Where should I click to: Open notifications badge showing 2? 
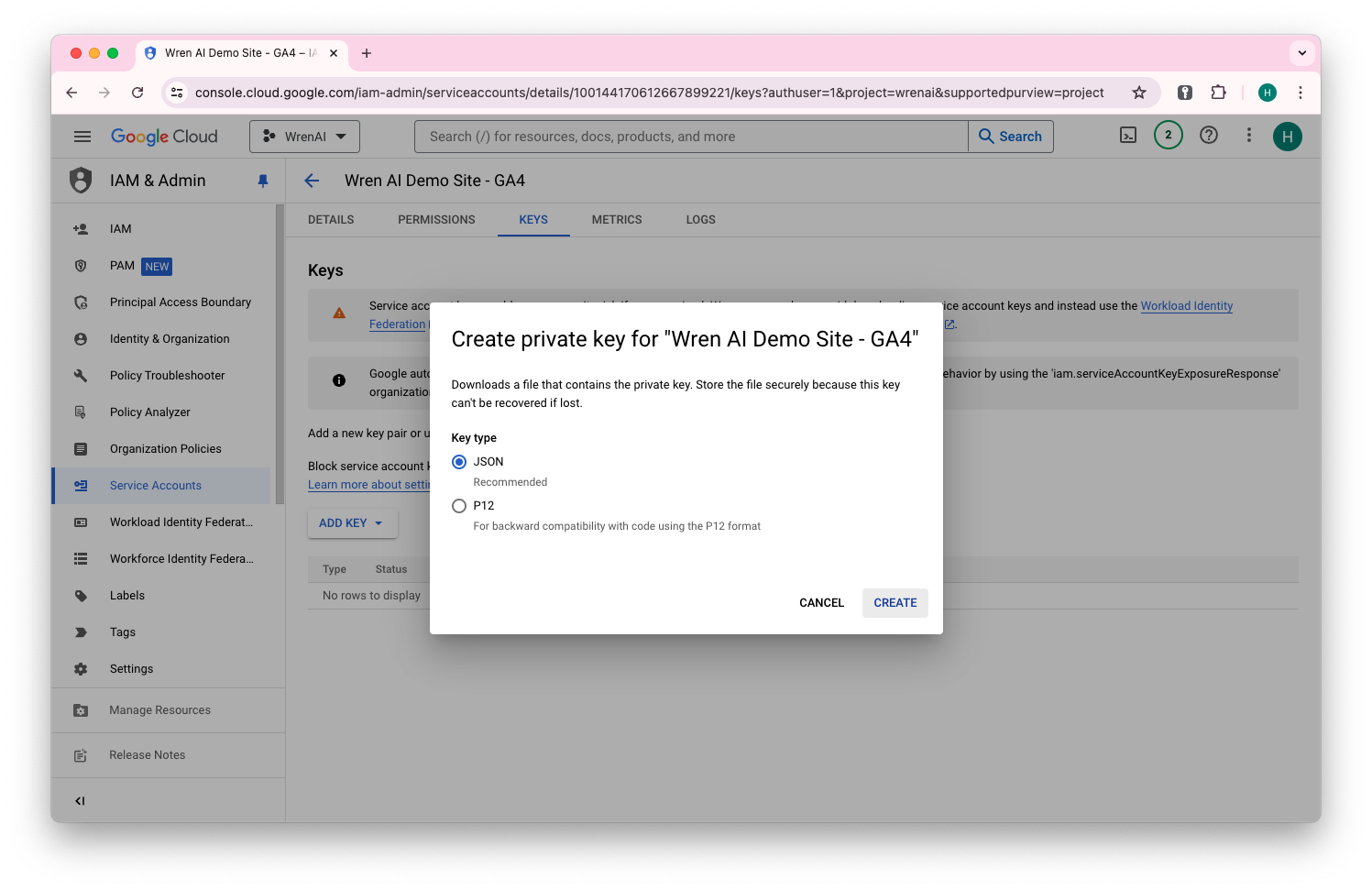[x=1168, y=135]
